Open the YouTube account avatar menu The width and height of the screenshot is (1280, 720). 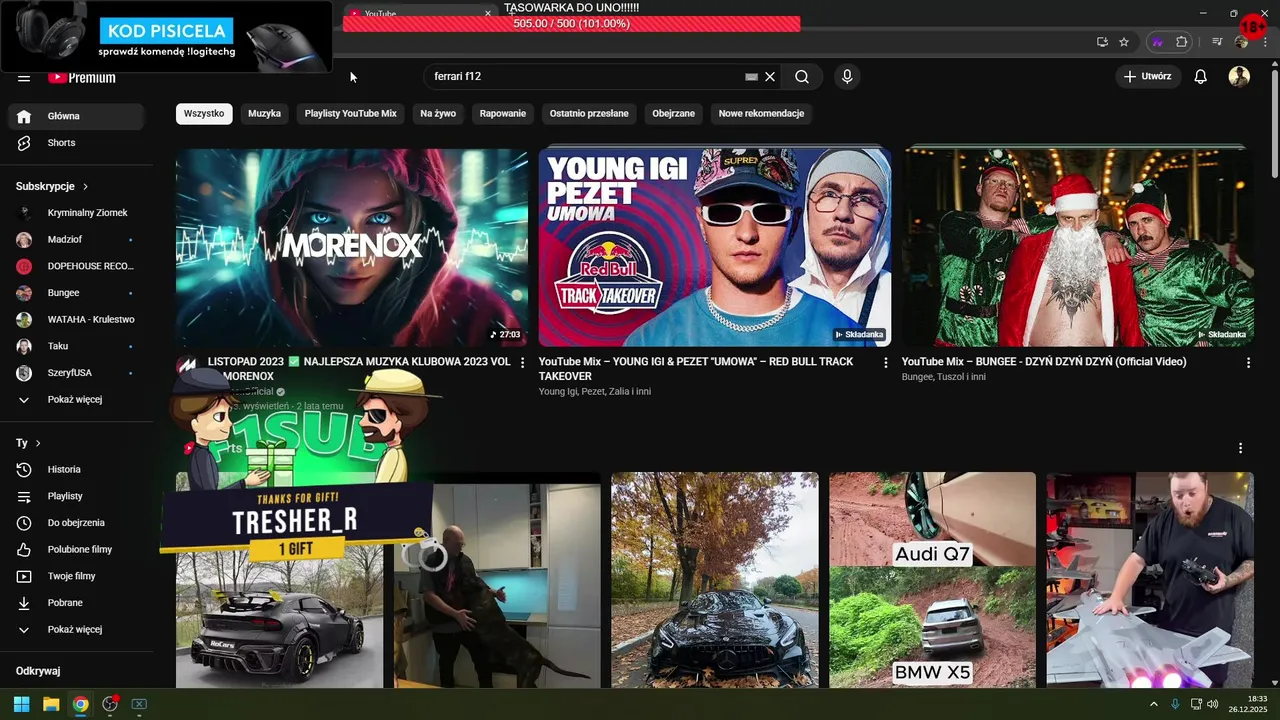pyautogui.click(x=1239, y=77)
